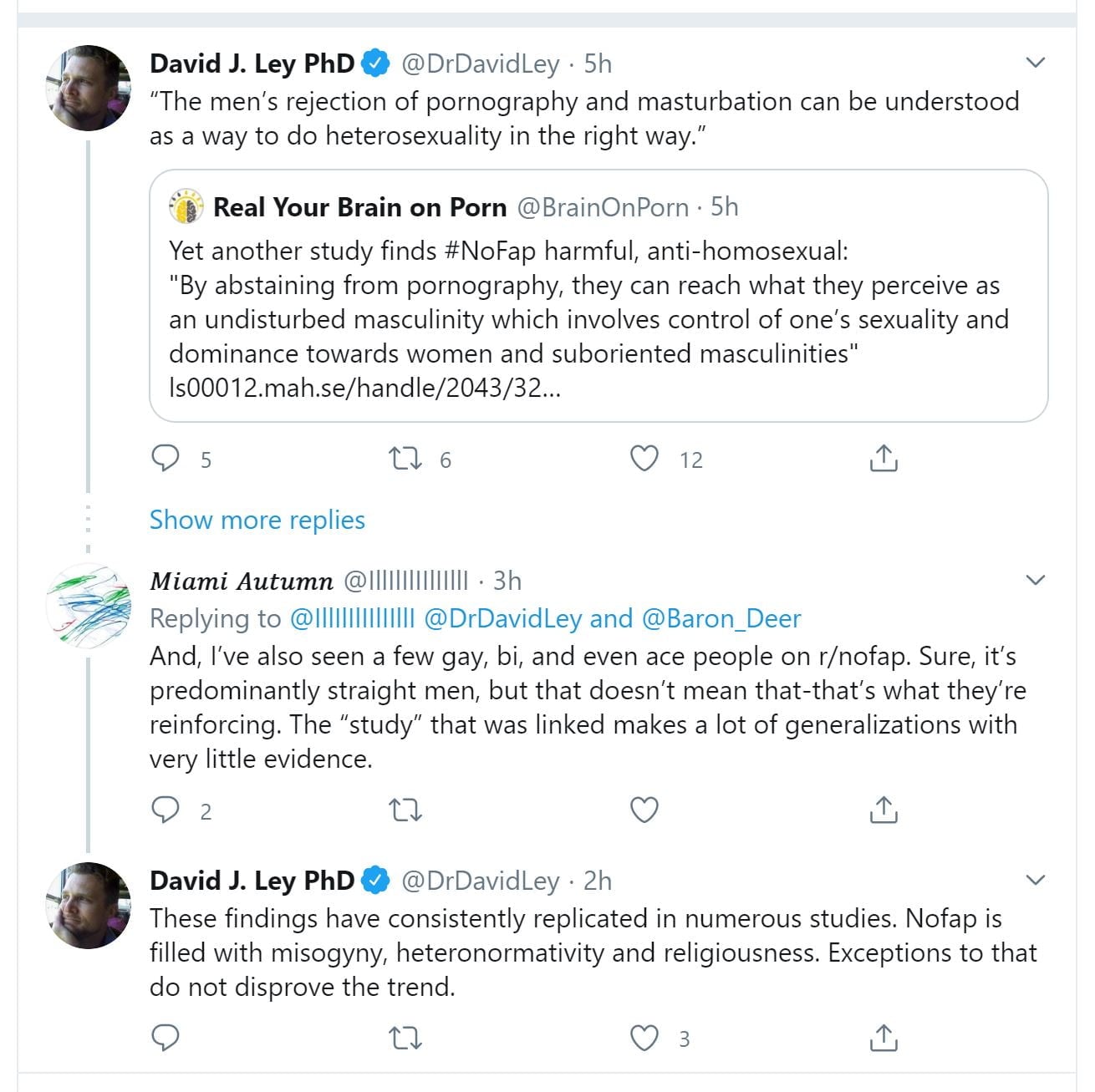Like the last tweet with 3 likes

pyautogui.click(x=644, y=1038)
